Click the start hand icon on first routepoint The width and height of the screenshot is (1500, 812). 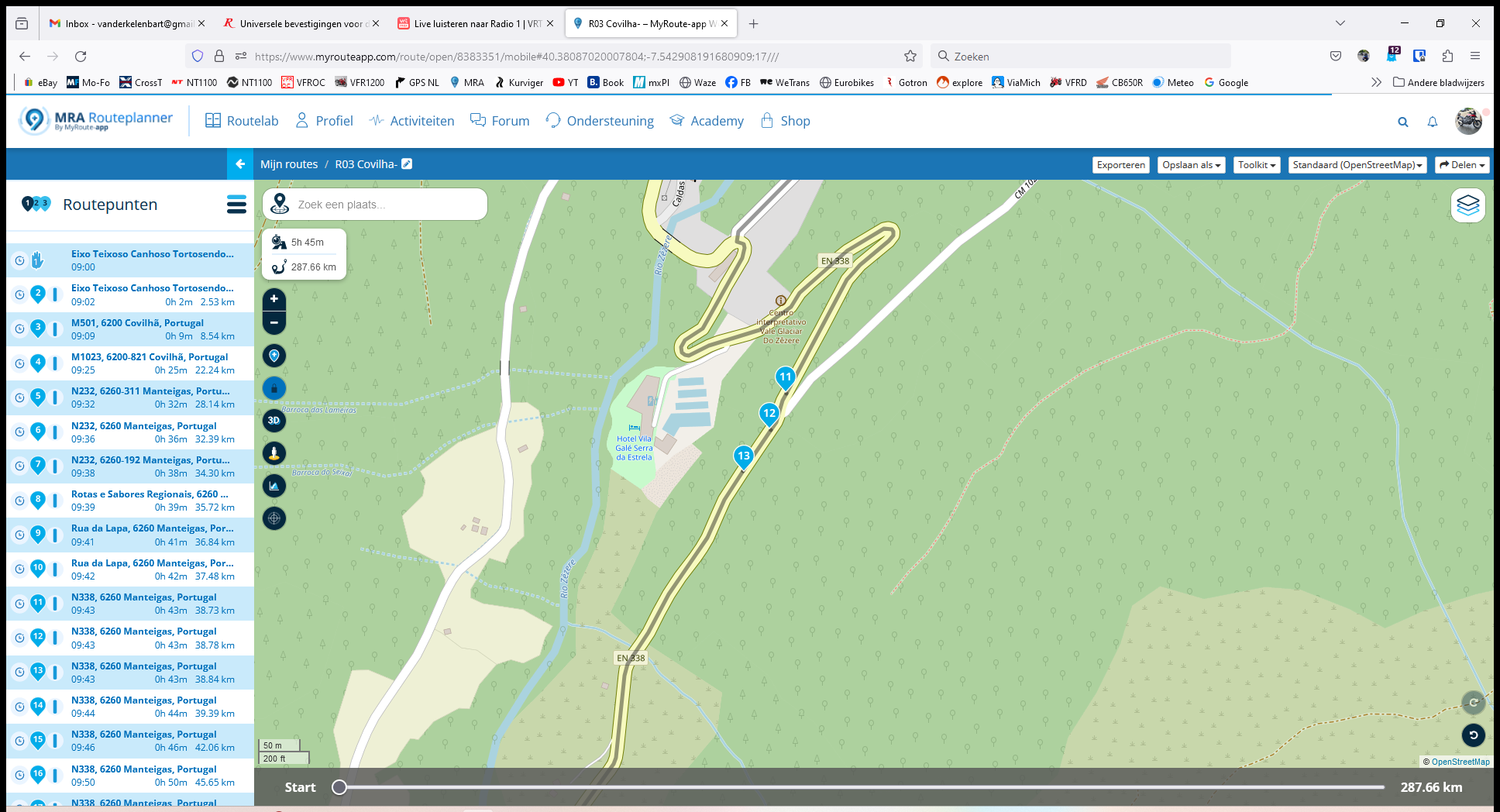[x=37, y=260]
